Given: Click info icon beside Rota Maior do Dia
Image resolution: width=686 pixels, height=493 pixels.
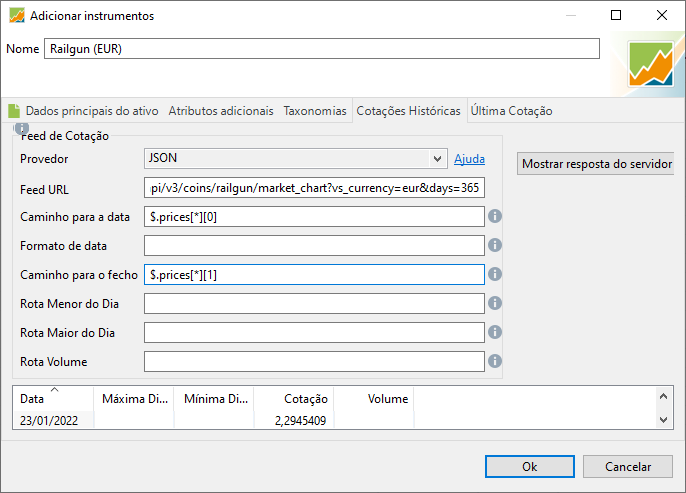Looking at the screenshot, I should pyautogui.click(x=495, y=332).
